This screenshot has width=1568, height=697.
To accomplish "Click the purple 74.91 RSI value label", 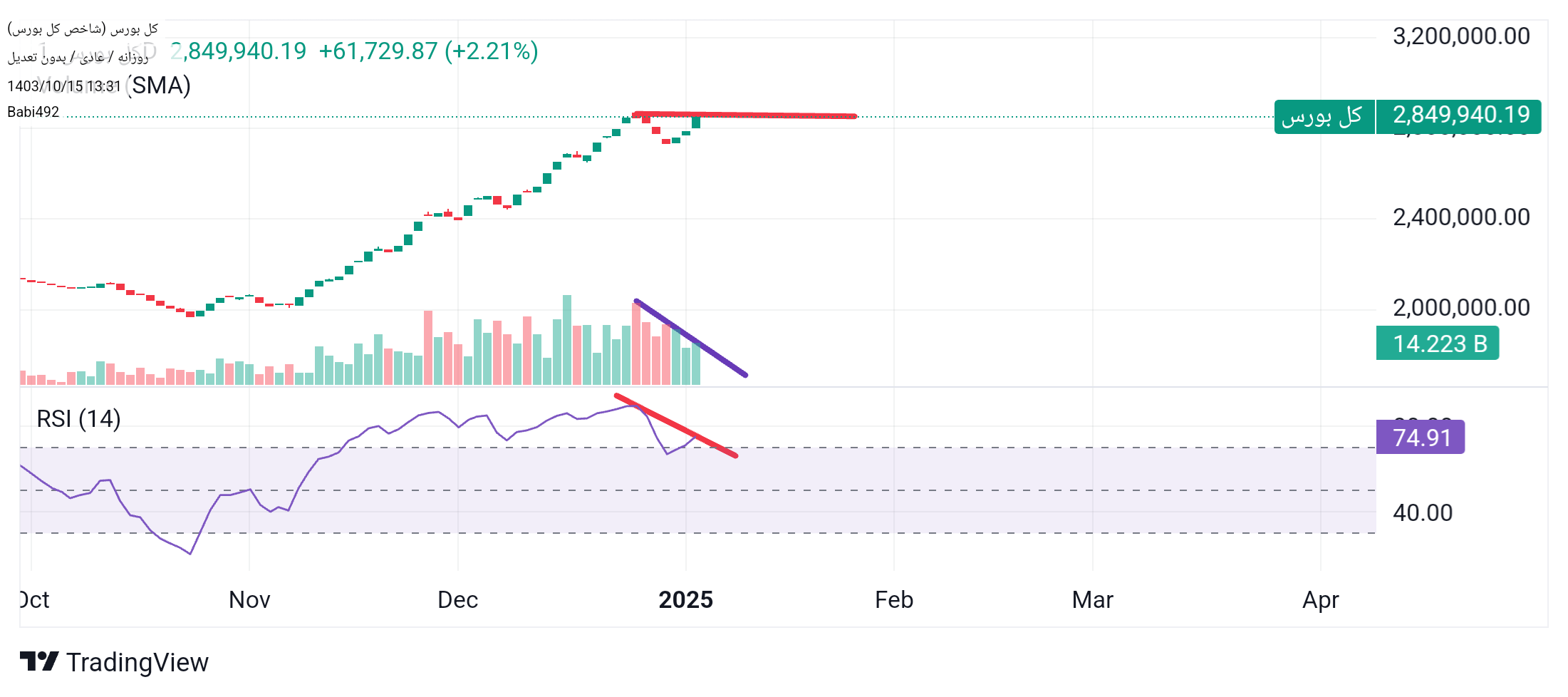I will point(1421,437).
